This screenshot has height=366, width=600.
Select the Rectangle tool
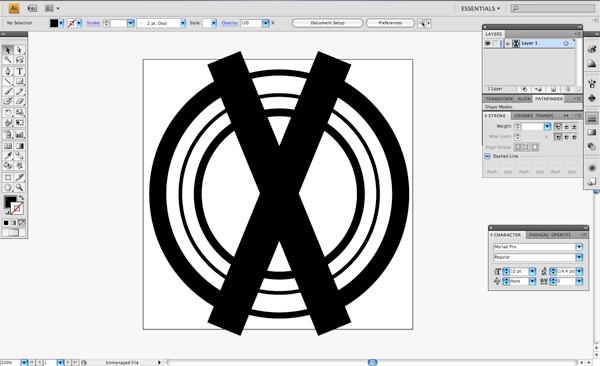(x=20, y=81)
